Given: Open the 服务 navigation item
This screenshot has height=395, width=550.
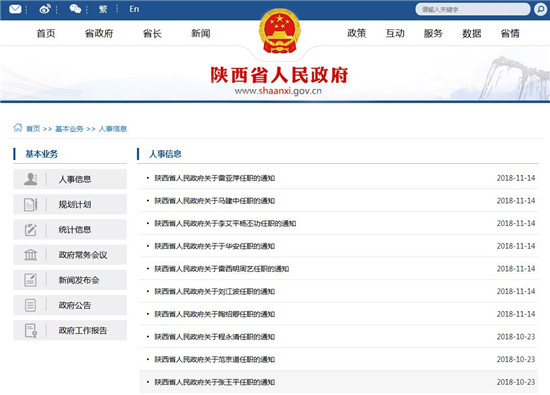Looking at the screenshot, I should (x=433, y=34).
